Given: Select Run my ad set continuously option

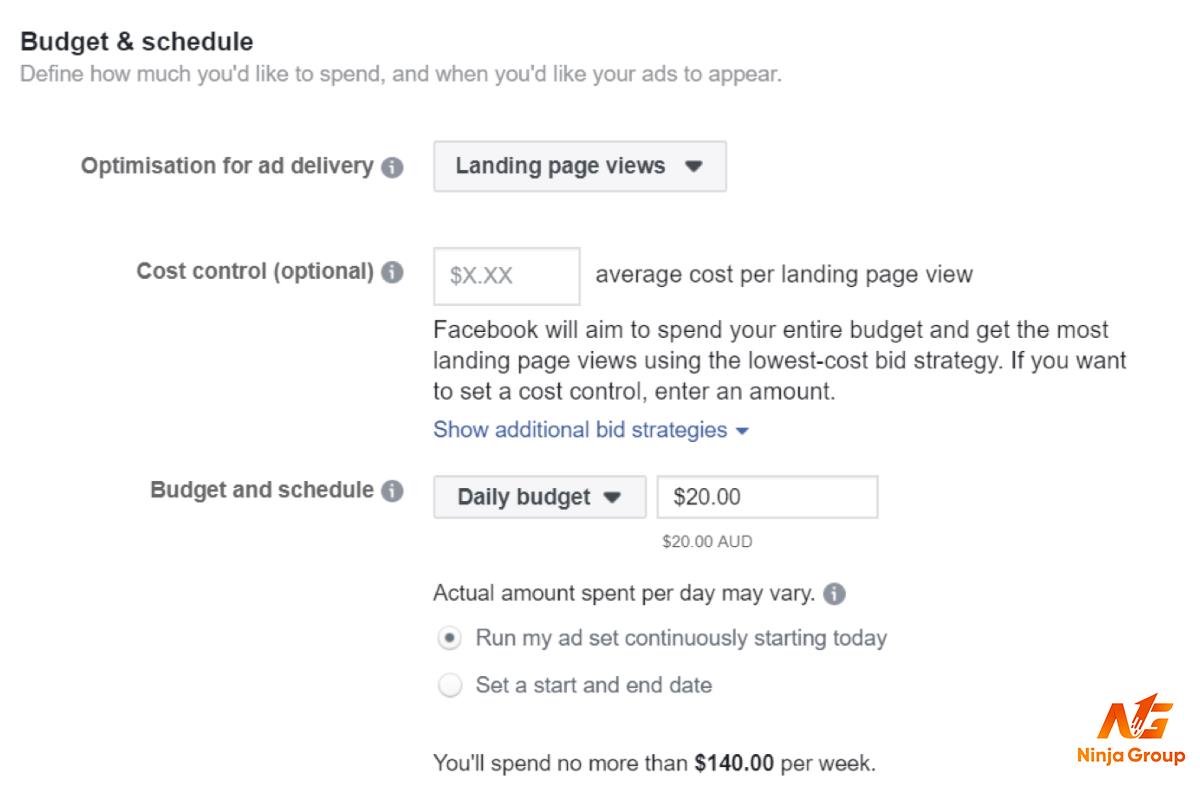Looking at the screenshot, I should point(451,638).
